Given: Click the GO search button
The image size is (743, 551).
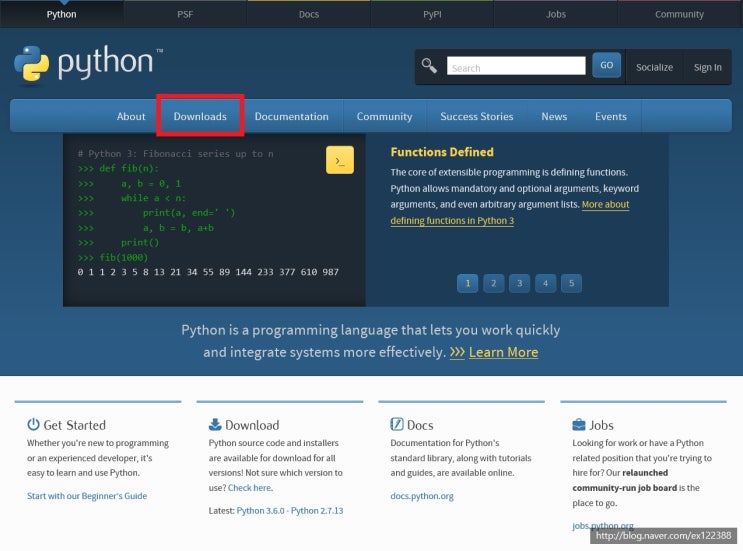Looking at the screenshot, I should click(x=606, y=65).
